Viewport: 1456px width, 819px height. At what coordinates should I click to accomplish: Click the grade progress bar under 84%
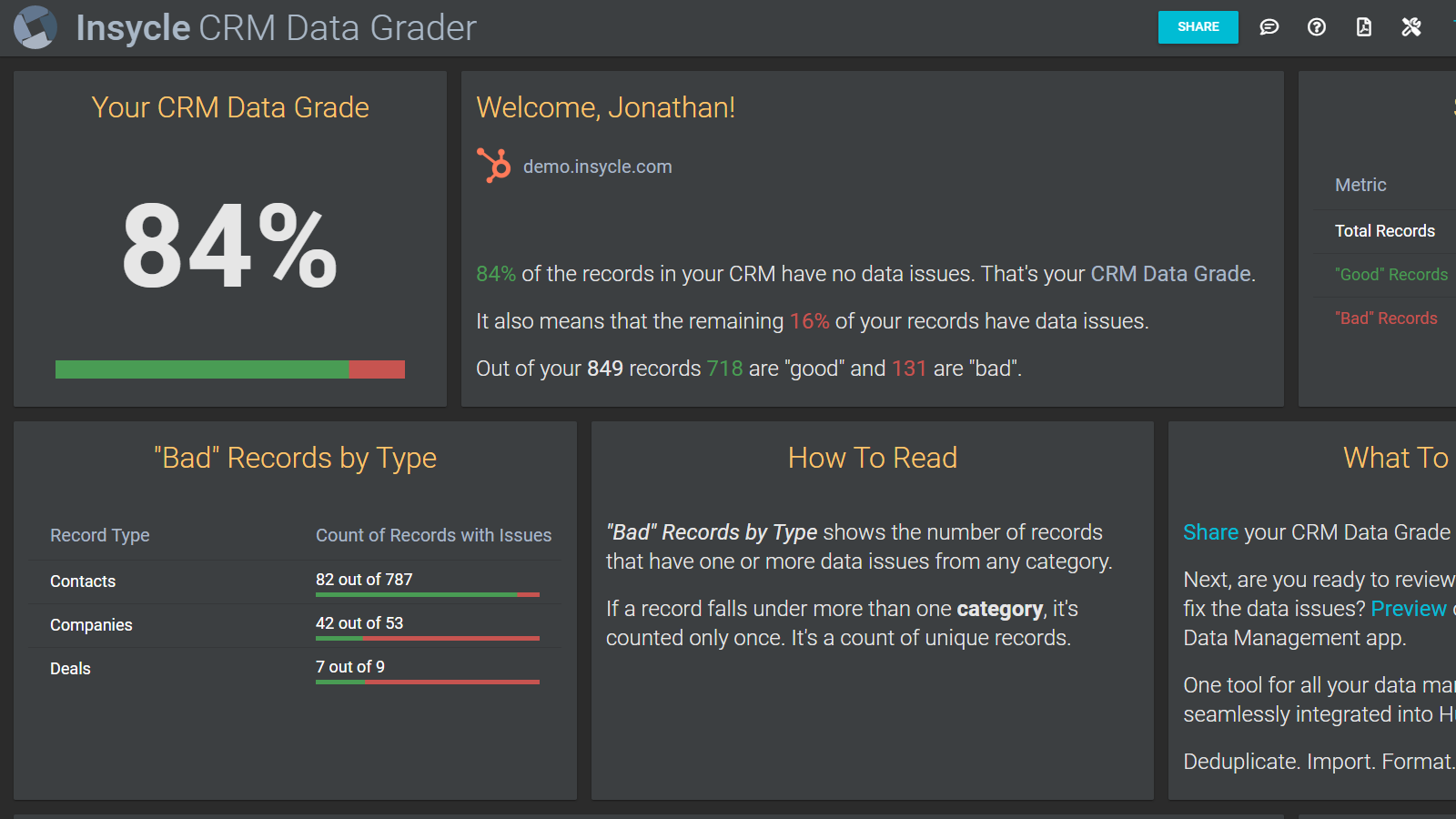(x=229, y=369)
